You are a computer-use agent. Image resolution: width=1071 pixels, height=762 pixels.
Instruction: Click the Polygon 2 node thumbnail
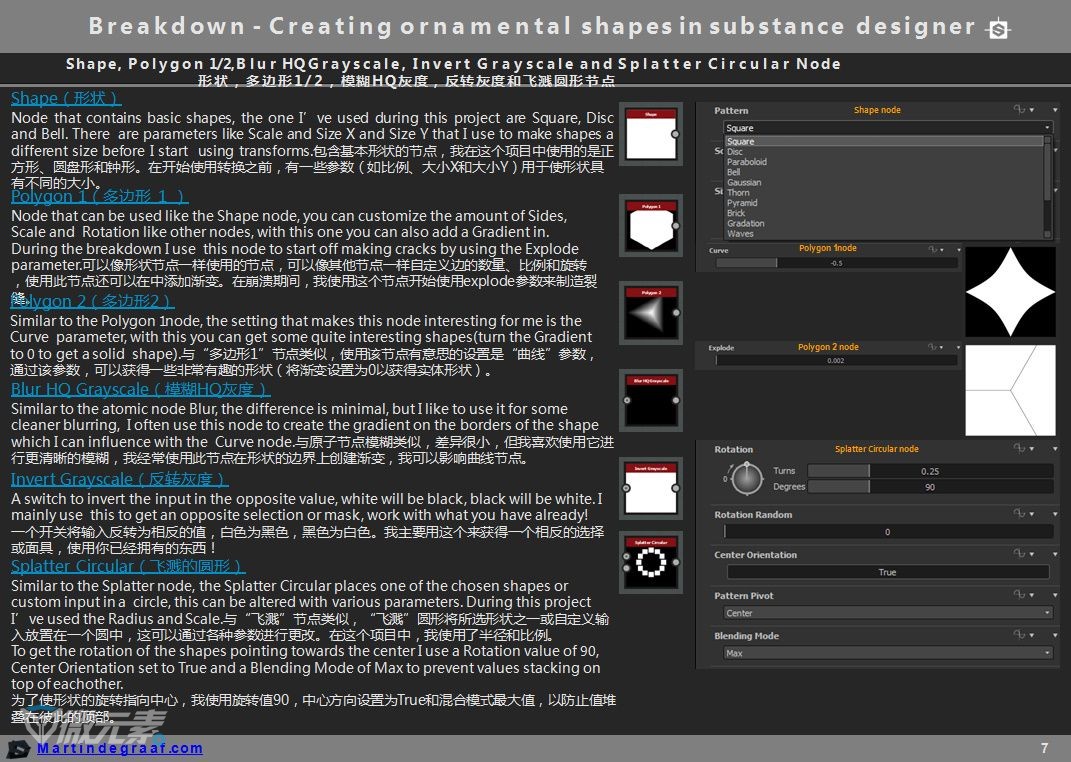click(x=651, y=313)
